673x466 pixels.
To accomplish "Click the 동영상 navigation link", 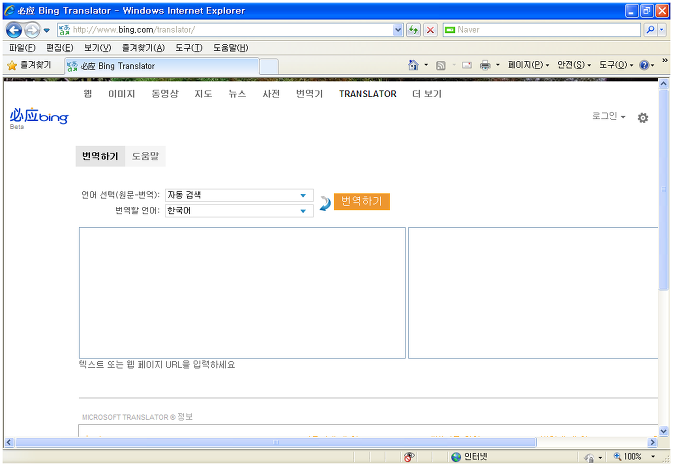I will point(165,94).
